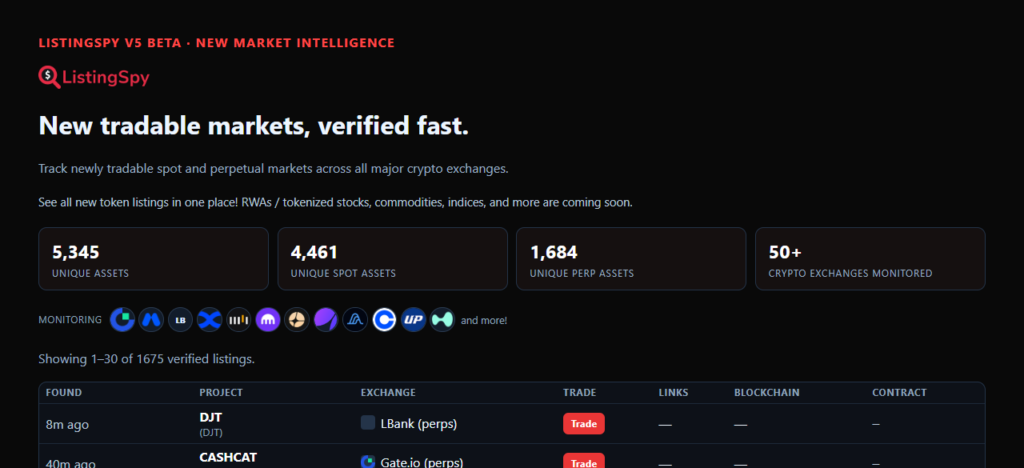
Task: Click the ListingSpy magnifier logo
Action: [50, 78]
